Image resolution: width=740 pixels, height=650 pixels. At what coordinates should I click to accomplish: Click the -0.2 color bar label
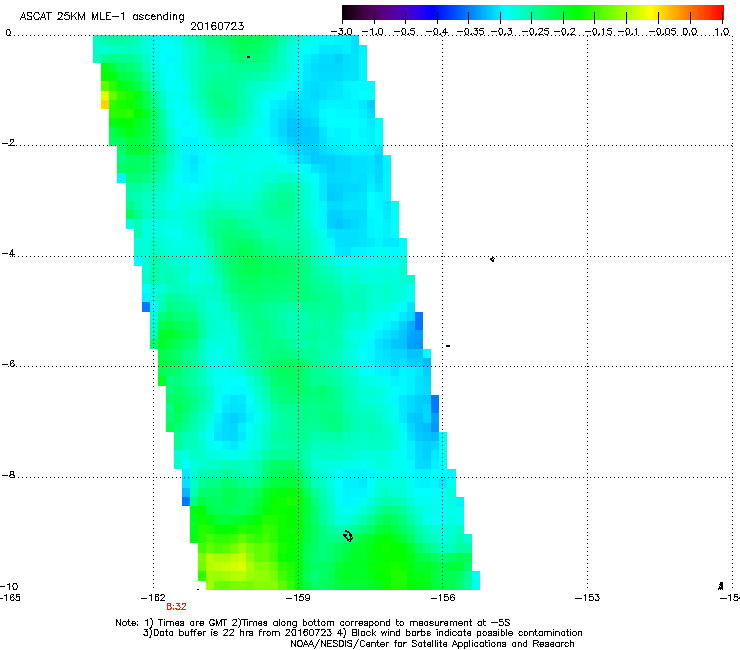(x=565, y=32)
